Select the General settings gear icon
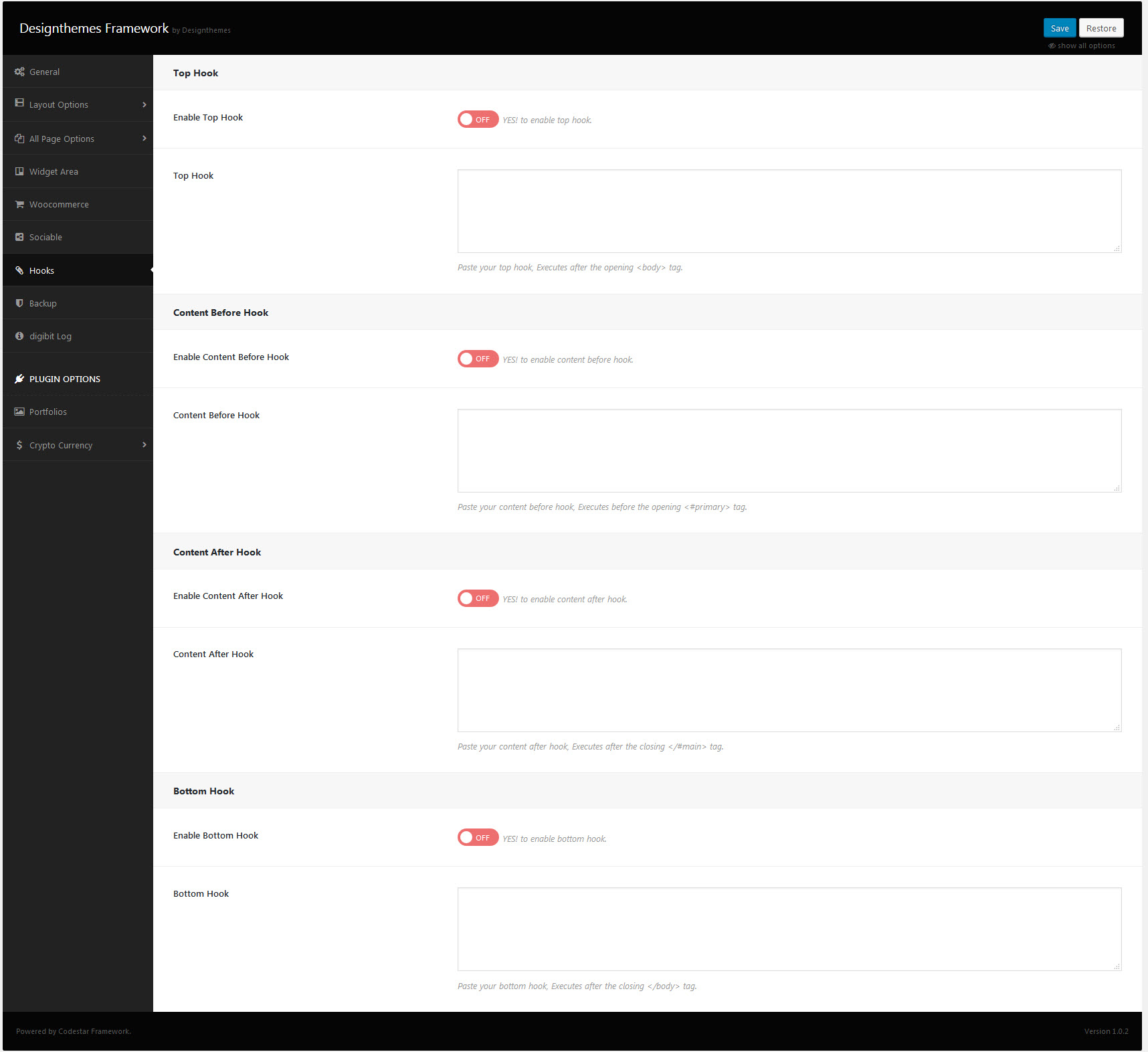This screenshot has width=1148, height=1052. point(19,71)
